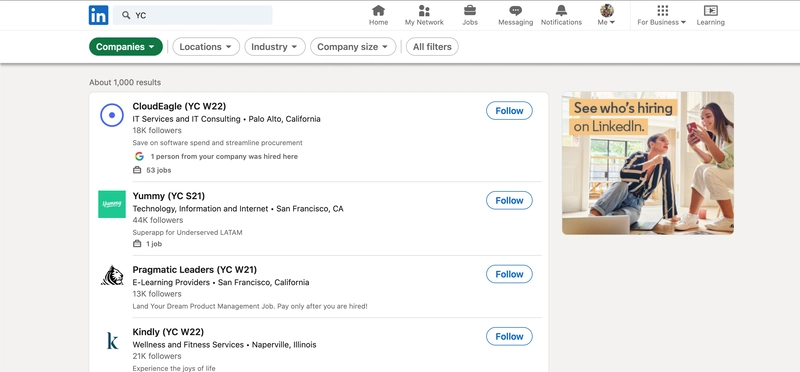Click the Kindly 'k' company logo
The width and height of the screenshot is (800, 372).
click(x=112, y=340)
